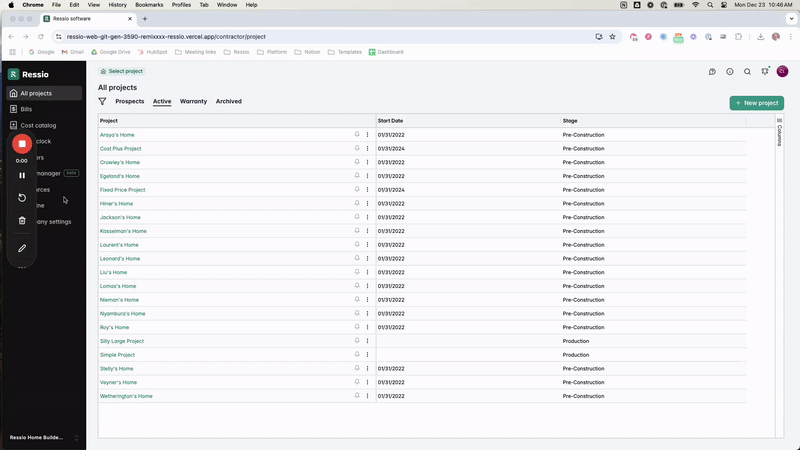Restart the recording with the undo arrow icon
The width and height of the screenshot is (800, 450).
point(22,198)
